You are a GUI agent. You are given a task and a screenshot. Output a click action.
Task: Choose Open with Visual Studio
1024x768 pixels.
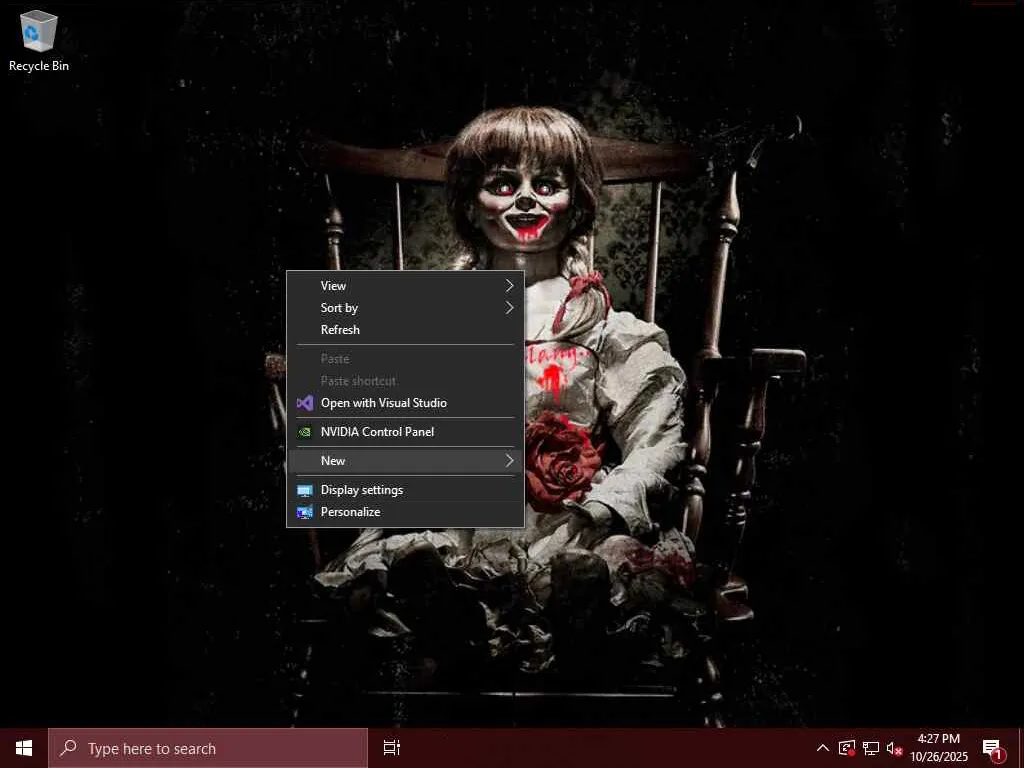(x=405, y=403)
